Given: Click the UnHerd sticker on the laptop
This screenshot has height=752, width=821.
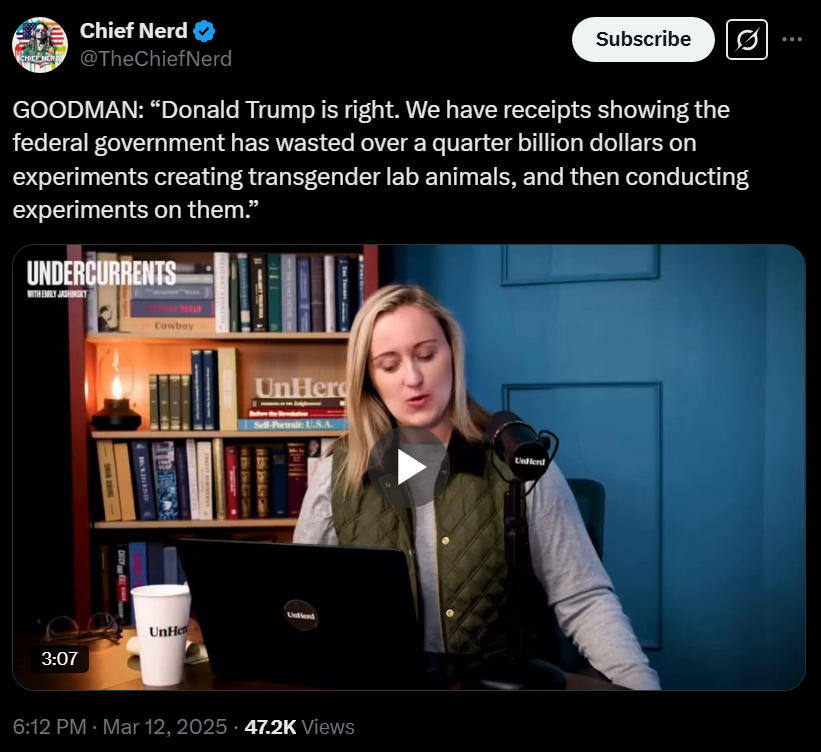Looking at the screenshot, I should (301, 615).
